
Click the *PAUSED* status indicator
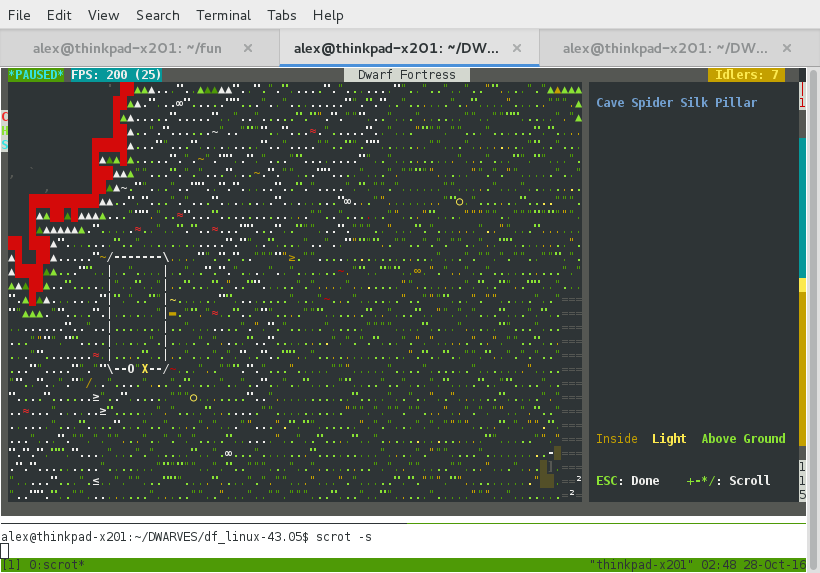pos(36,75)
